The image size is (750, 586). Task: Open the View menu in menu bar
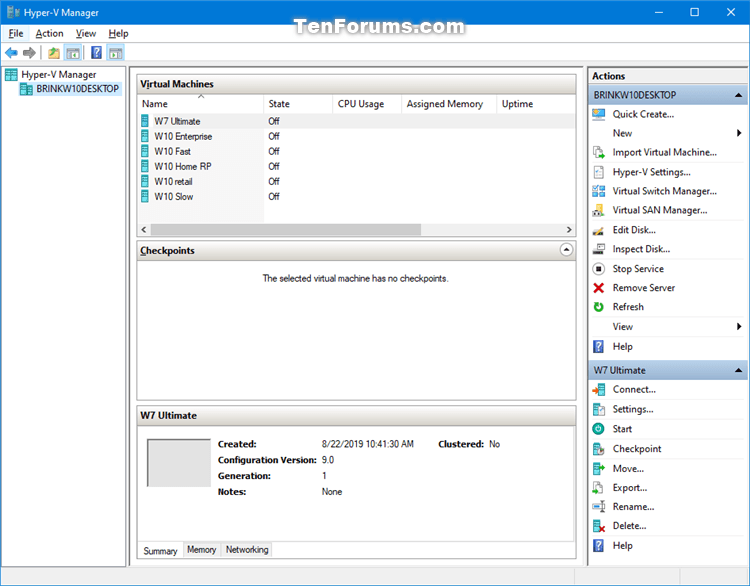86,33
